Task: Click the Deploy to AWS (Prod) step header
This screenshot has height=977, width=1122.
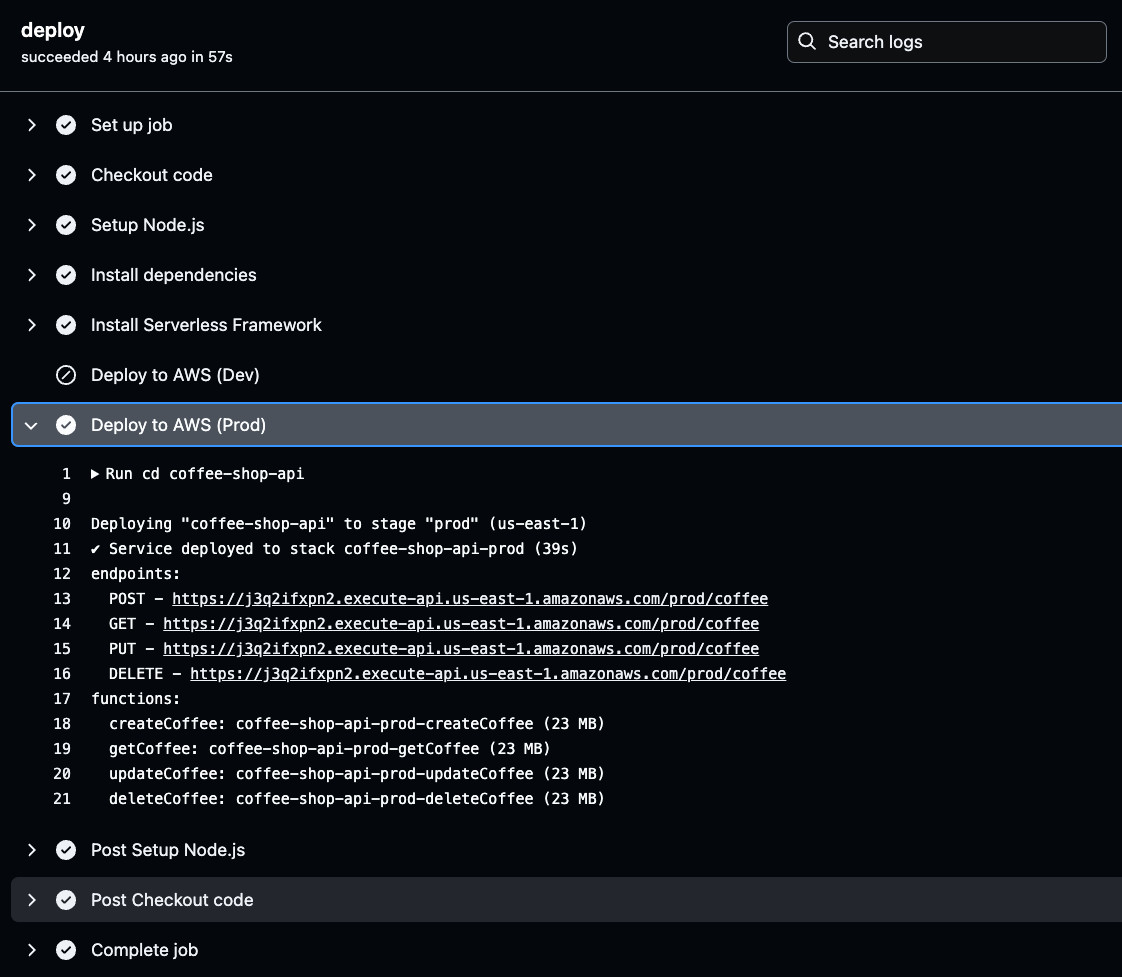Action: tap(567, 425)
